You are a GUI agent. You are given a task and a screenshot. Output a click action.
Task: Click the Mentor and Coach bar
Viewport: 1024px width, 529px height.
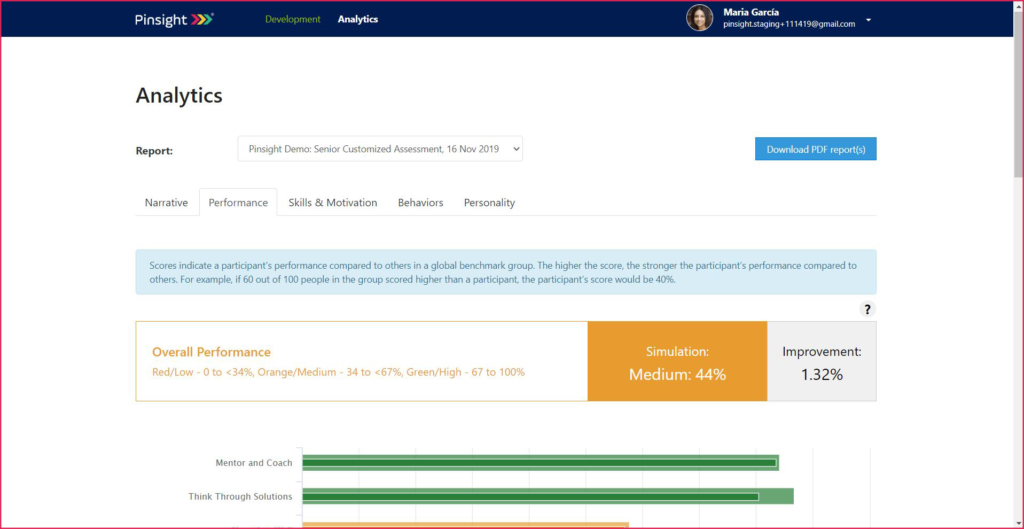pos(540,462)
